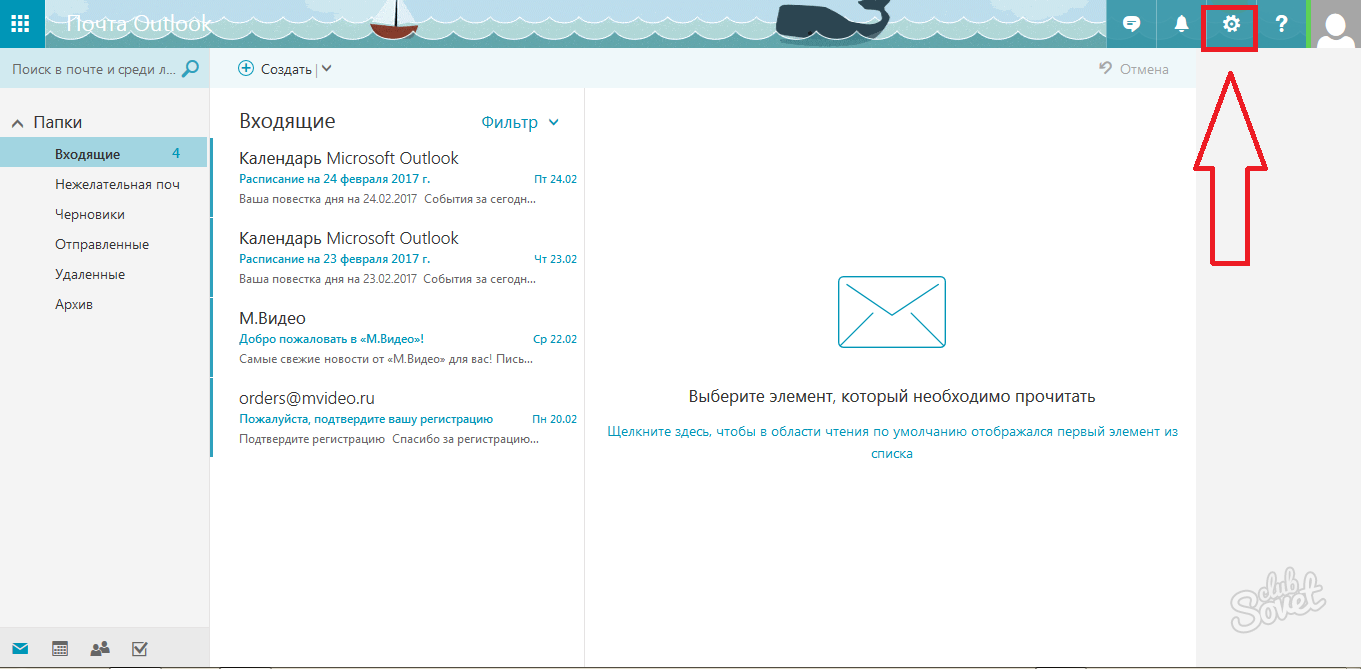Open the People contacts icon
Viewport: 1361px width, 669px height.
coord(100,649)
